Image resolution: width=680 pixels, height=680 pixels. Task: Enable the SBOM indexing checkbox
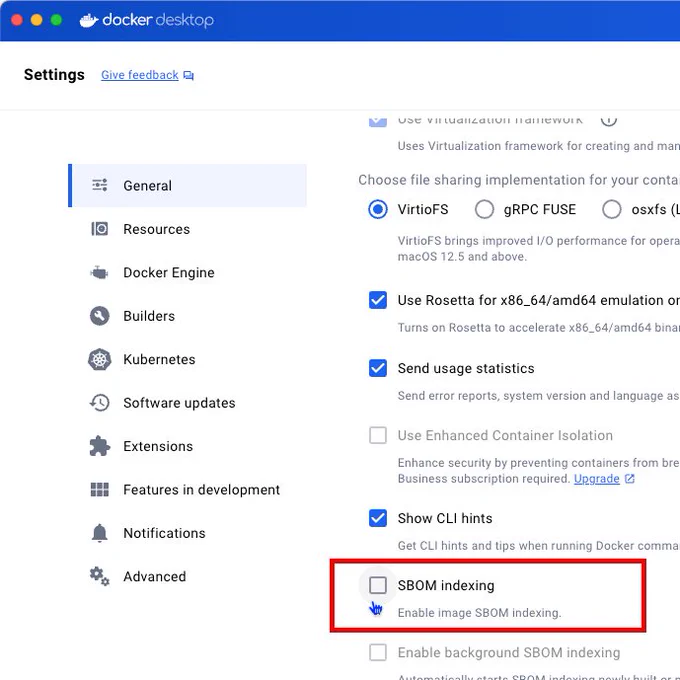click(378, 585)
